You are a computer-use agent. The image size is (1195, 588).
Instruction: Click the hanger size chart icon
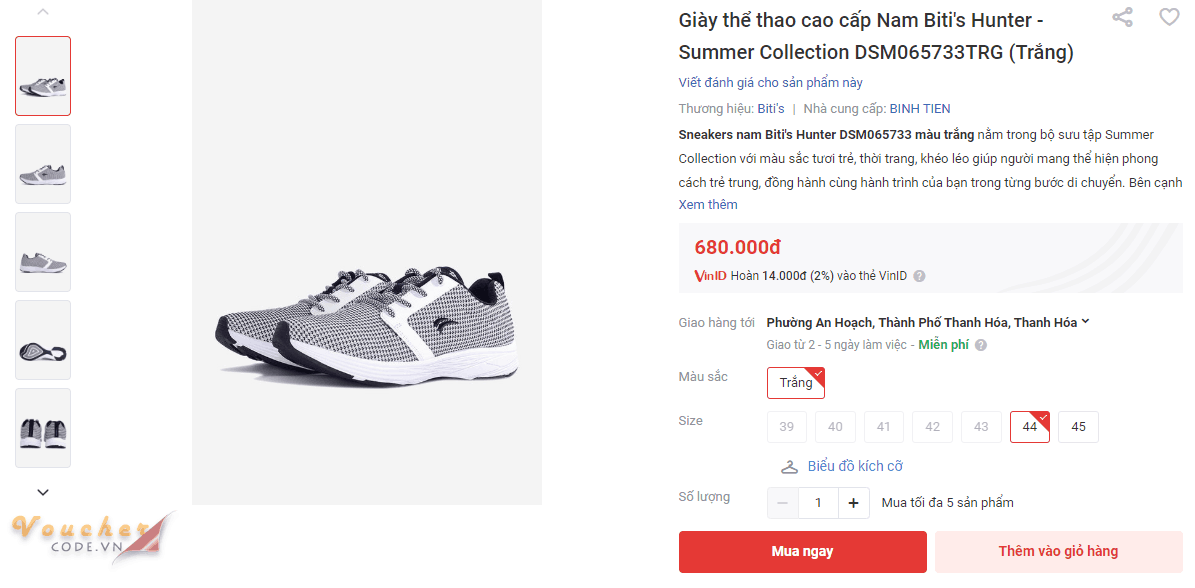[790, 466]
